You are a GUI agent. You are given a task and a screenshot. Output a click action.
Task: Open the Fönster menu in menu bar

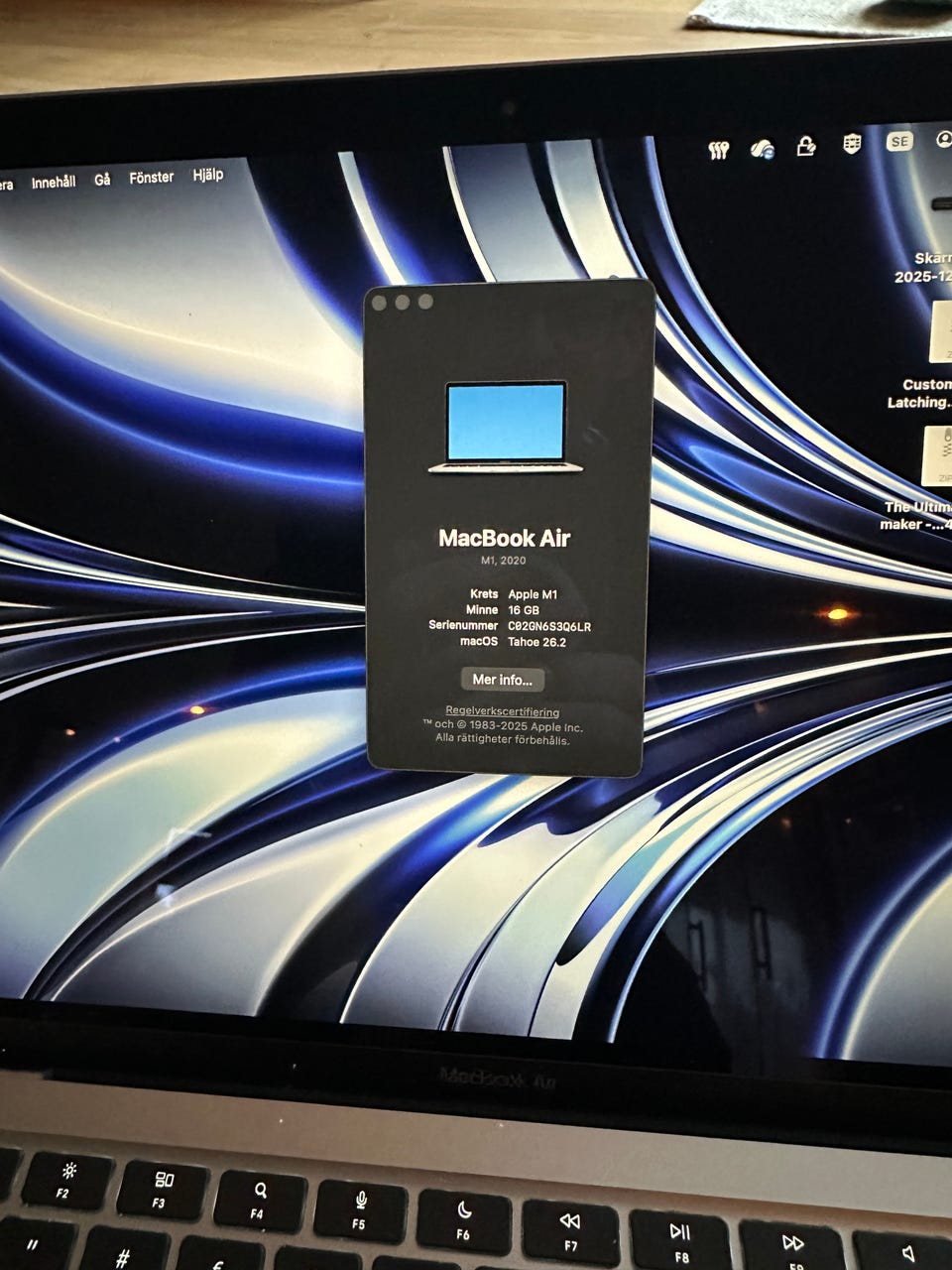click(x=151, y=178)
